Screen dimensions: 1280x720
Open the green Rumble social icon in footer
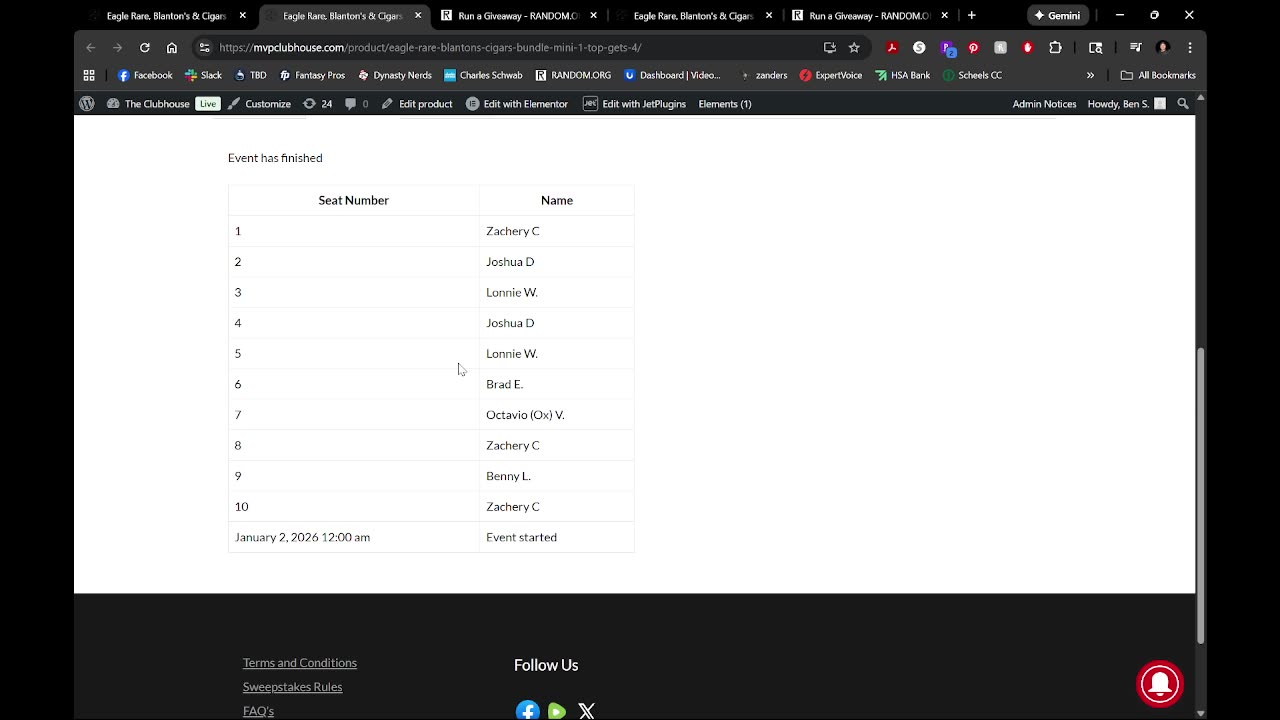point(557,711)
